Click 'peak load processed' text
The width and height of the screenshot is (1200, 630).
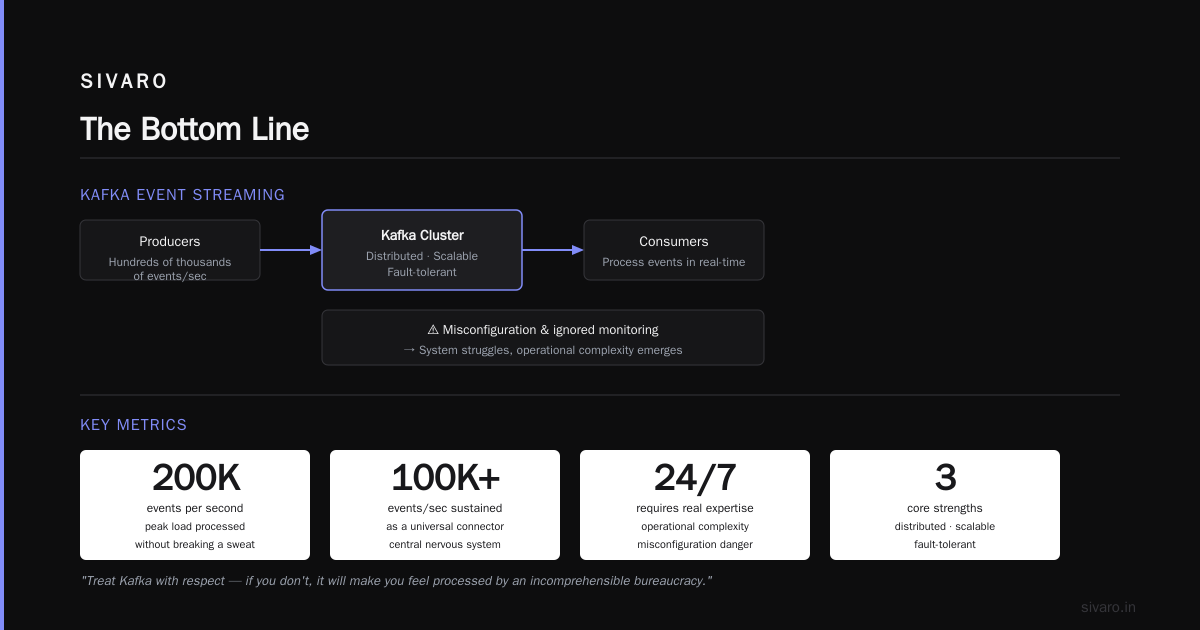(x=195, y=526)
